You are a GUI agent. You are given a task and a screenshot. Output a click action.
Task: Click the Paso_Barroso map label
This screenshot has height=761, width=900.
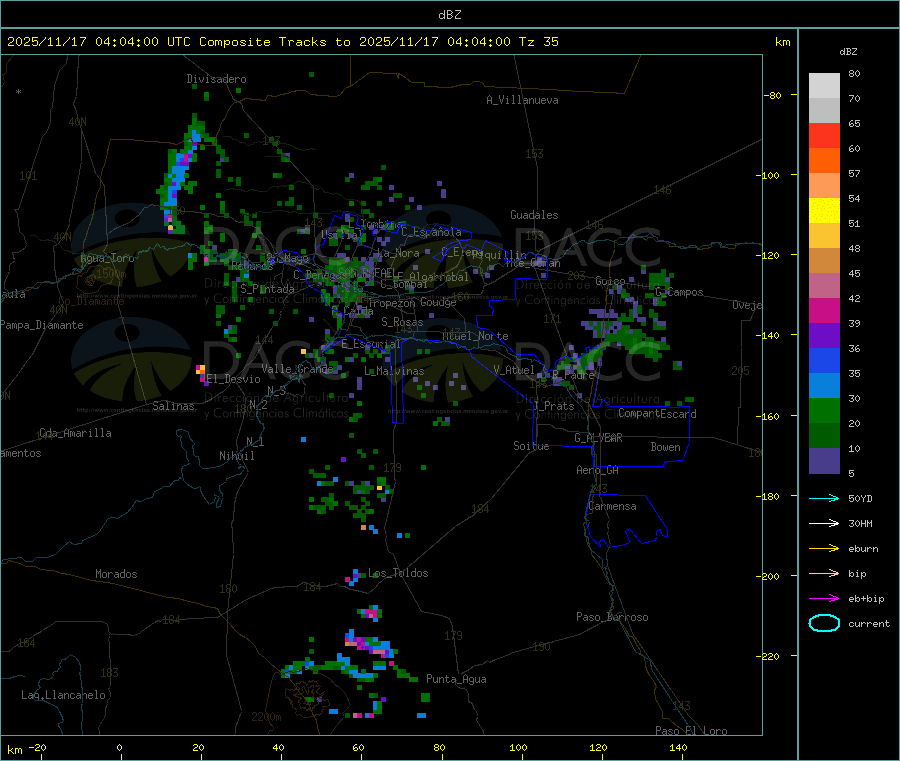pyautogui.click(x=612, y=617)
